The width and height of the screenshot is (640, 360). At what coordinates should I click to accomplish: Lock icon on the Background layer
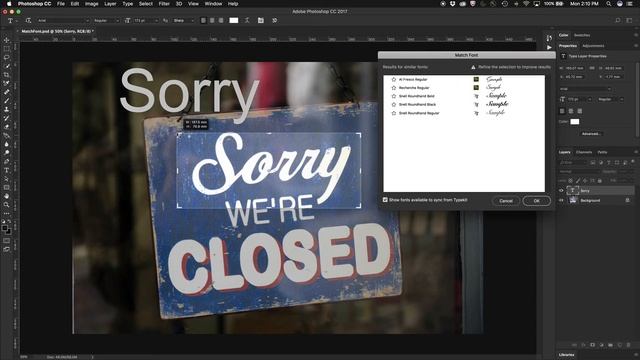(627, 200)
